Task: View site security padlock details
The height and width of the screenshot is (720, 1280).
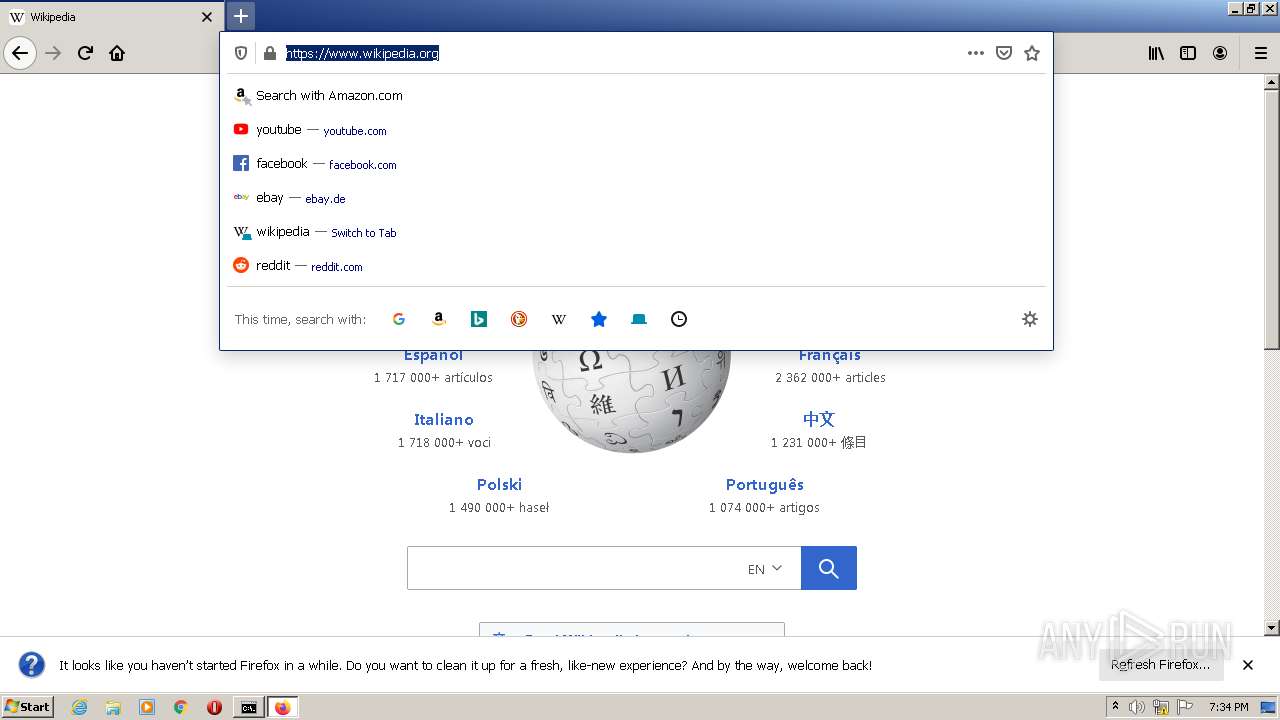Action: (269, 53)
